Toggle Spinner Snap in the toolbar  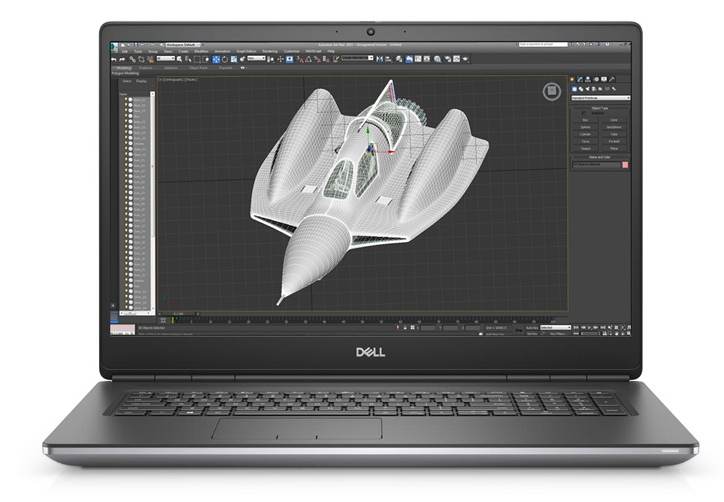326,59
